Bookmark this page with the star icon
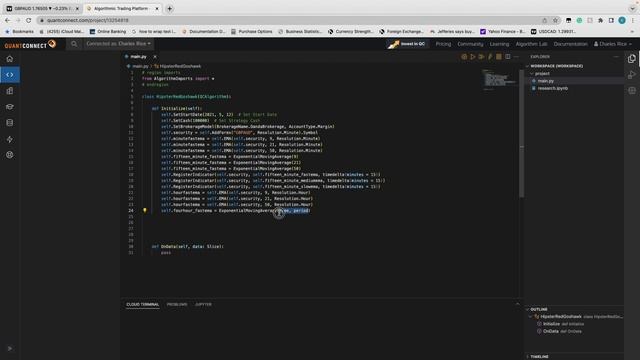640x360 pixels. pyautogui.click(x=555, y=20)
